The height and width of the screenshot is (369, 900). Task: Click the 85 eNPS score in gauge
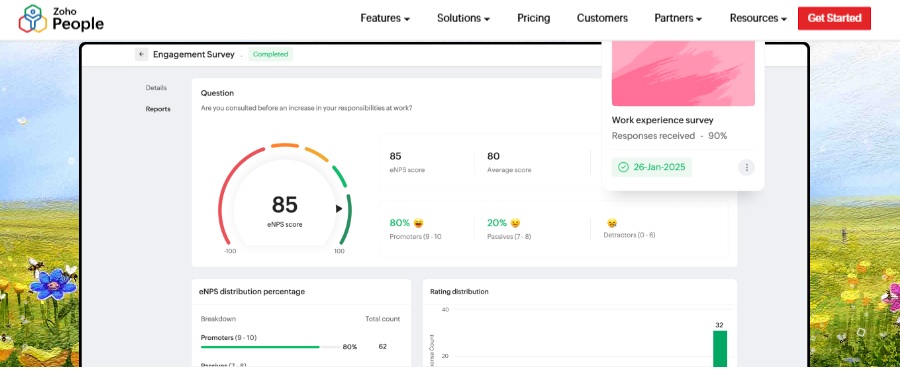point(285,205)
